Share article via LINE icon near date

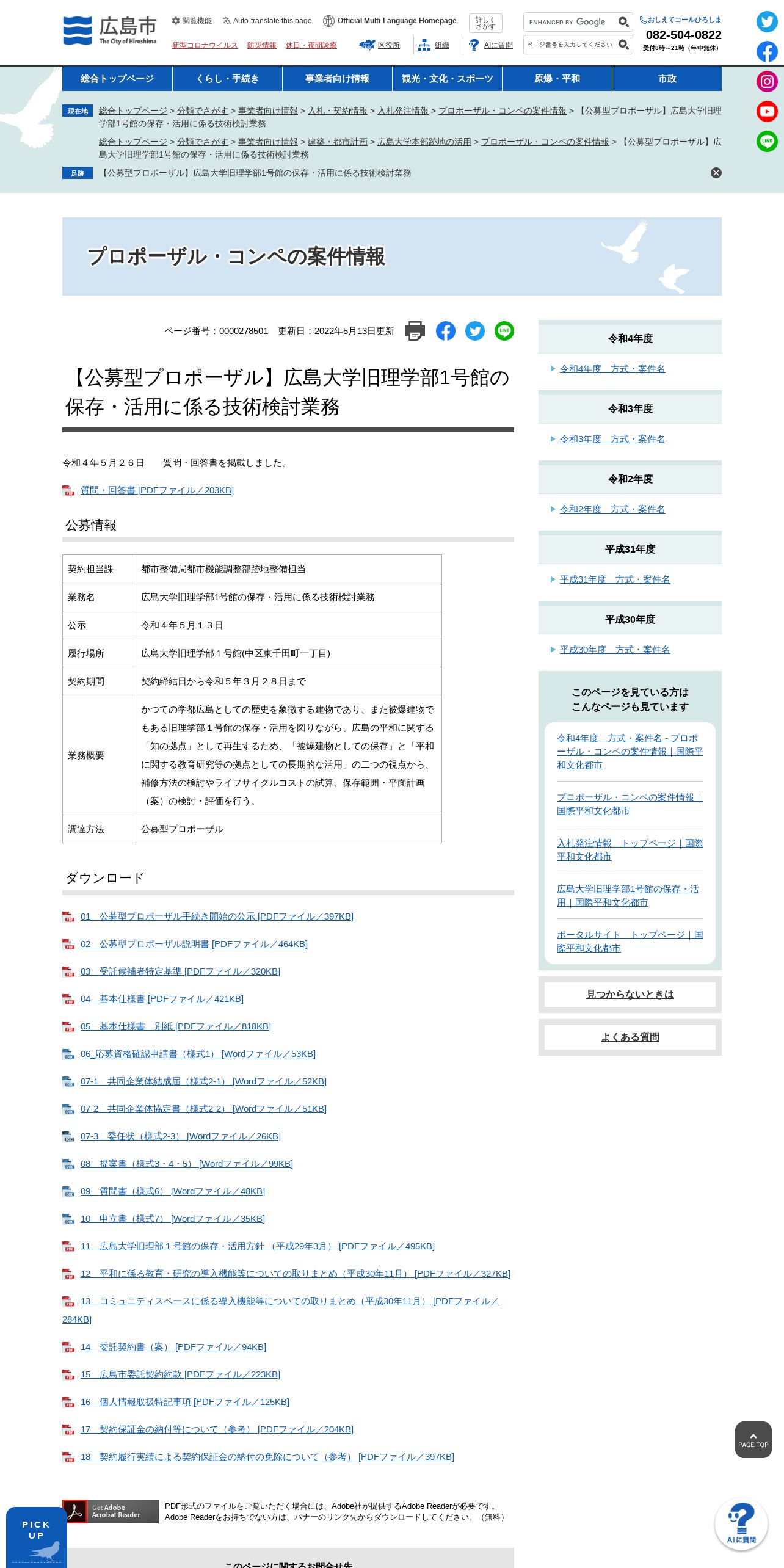(x=504, y=331)
